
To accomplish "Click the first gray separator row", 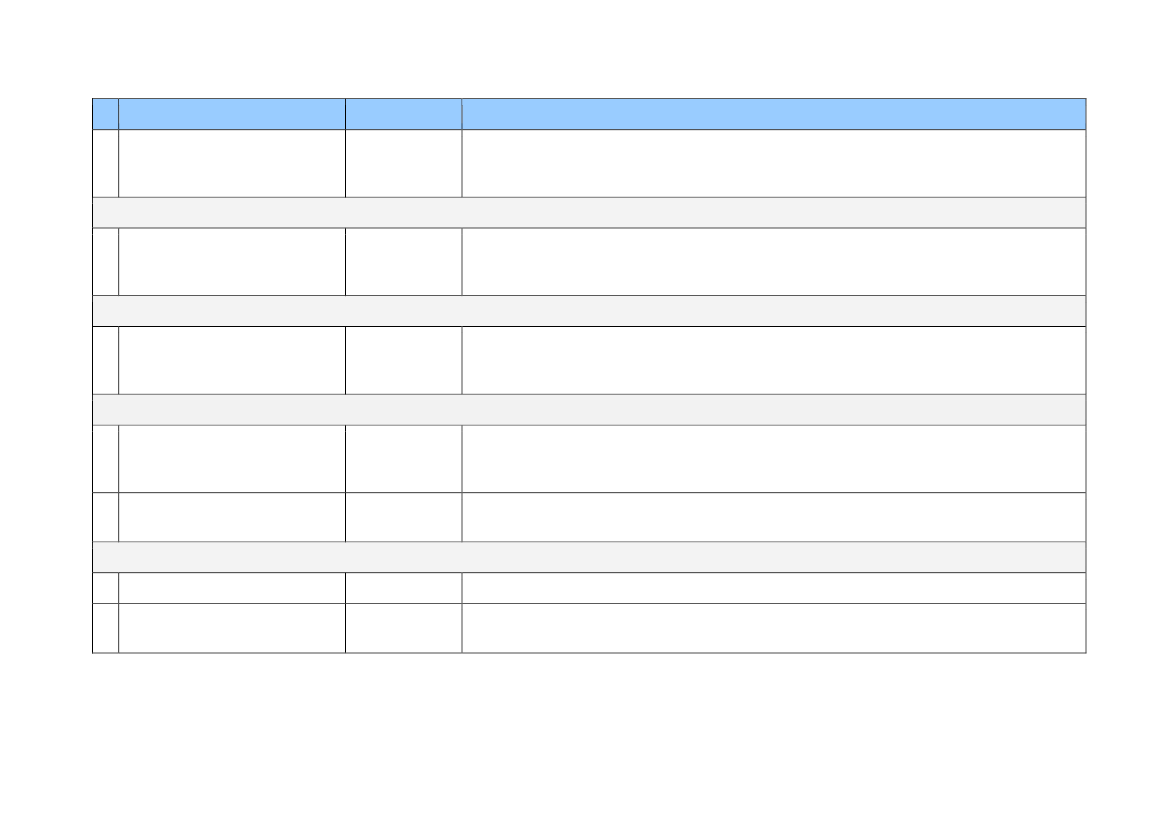I will point(589,213).
